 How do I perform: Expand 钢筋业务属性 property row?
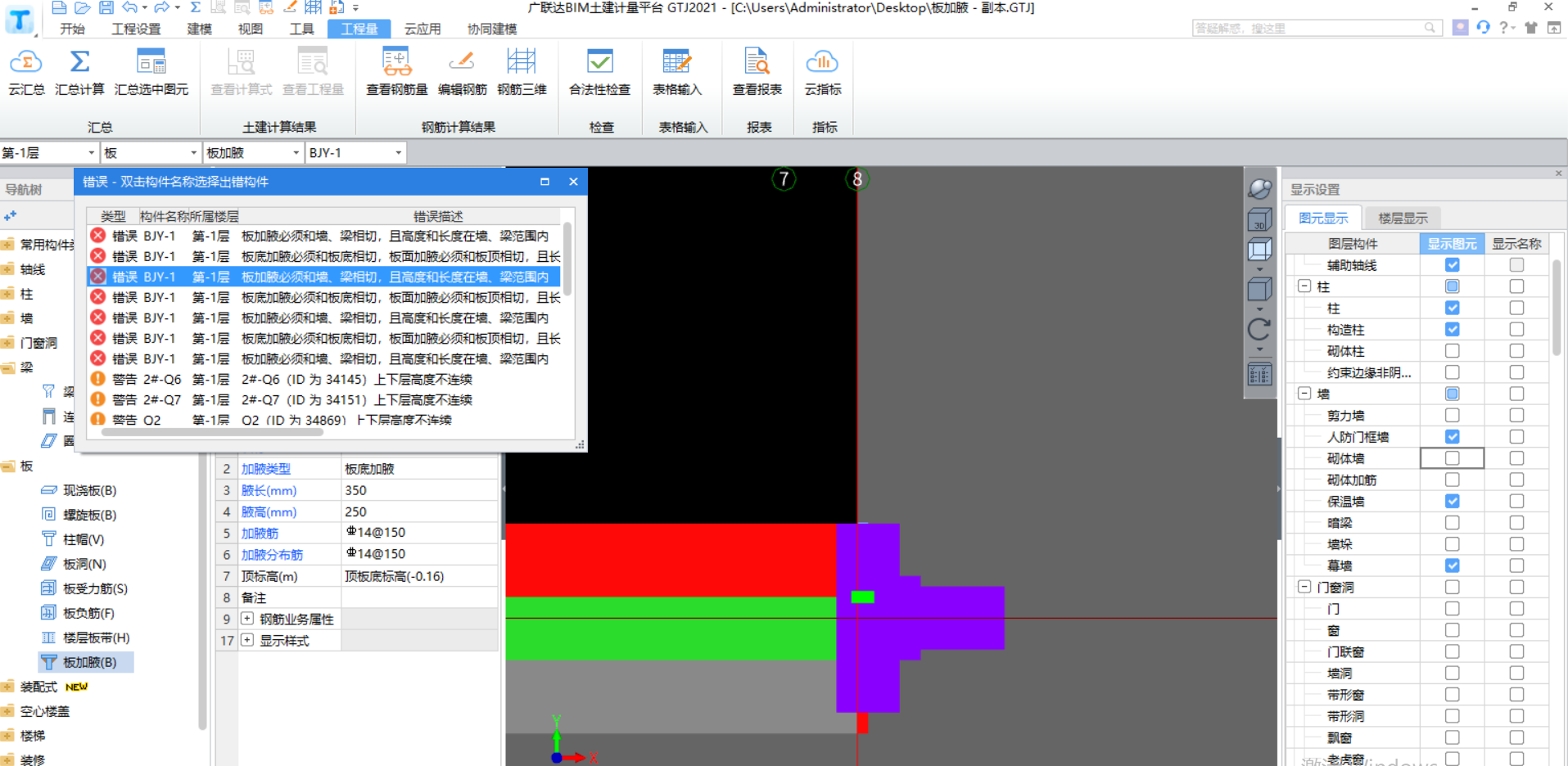point(247,619)
